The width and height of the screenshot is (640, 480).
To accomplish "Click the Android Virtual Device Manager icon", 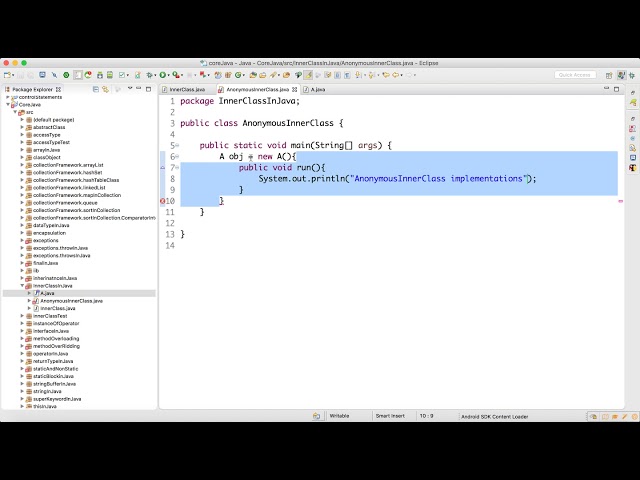I will [x=110, y=75].
